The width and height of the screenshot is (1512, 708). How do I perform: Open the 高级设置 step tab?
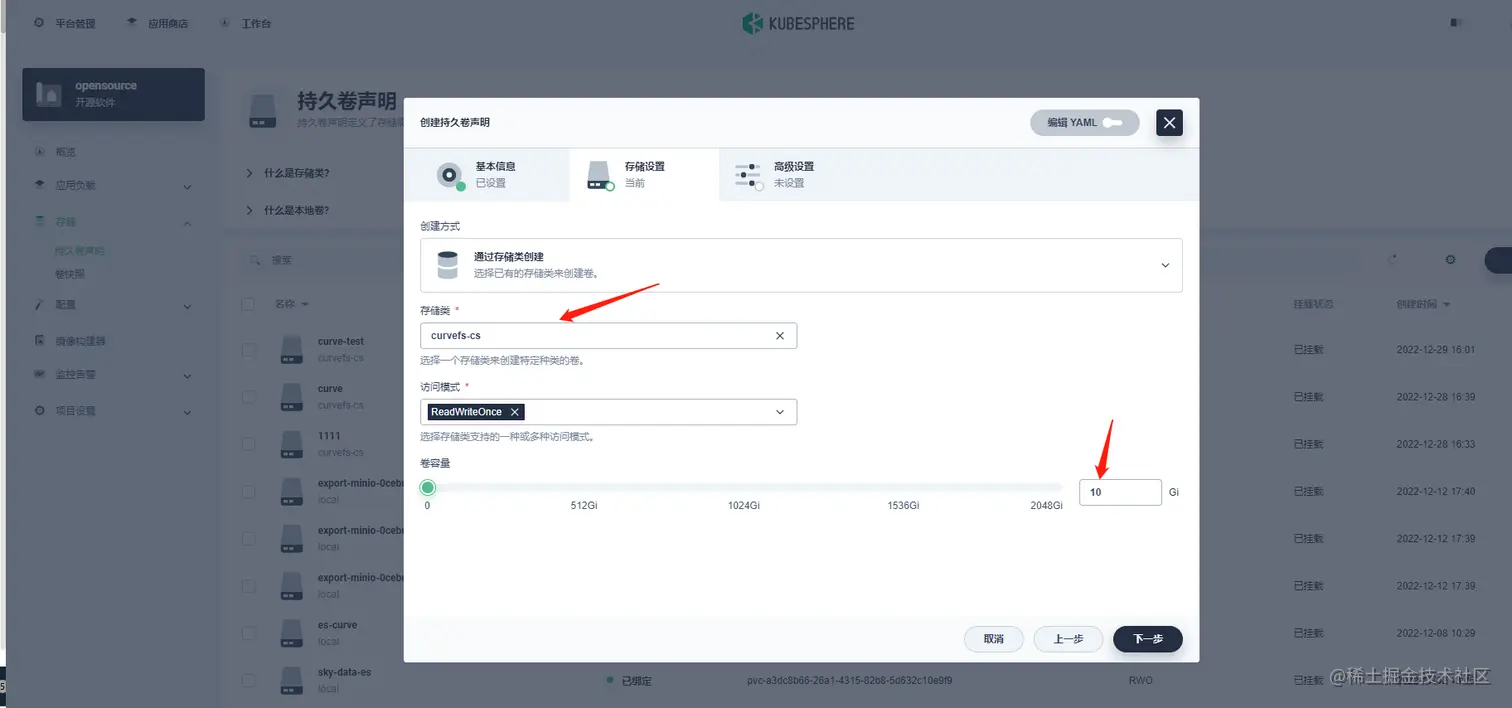tap(793, 175)
